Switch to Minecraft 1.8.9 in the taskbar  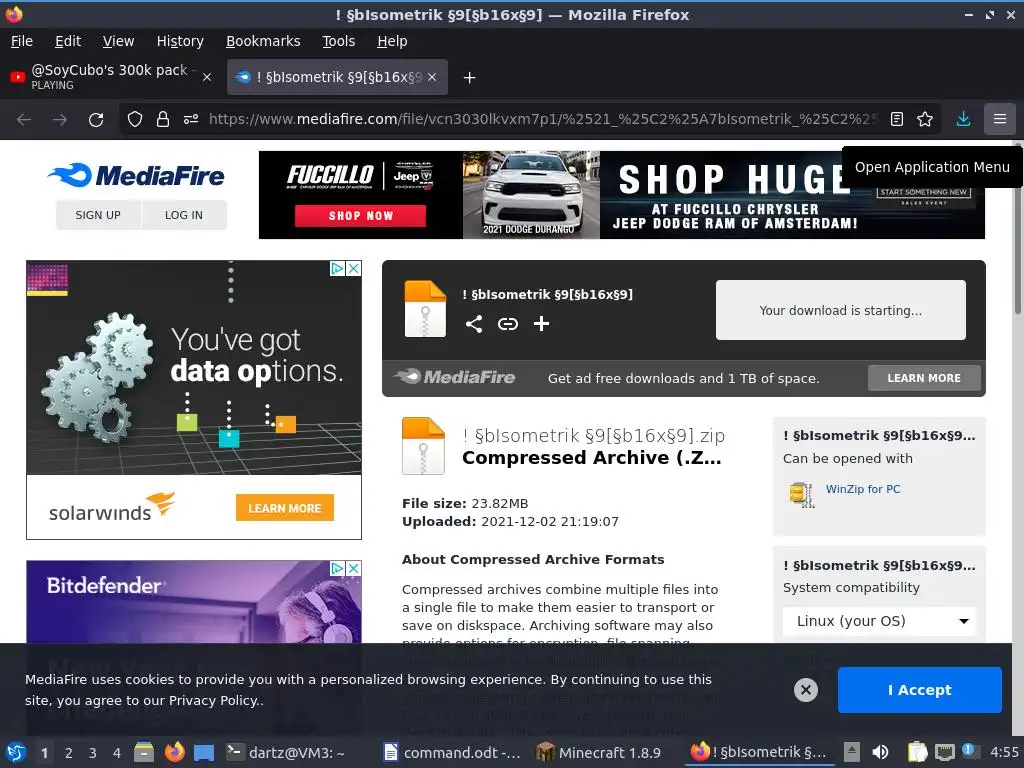(x=598, y=753)
